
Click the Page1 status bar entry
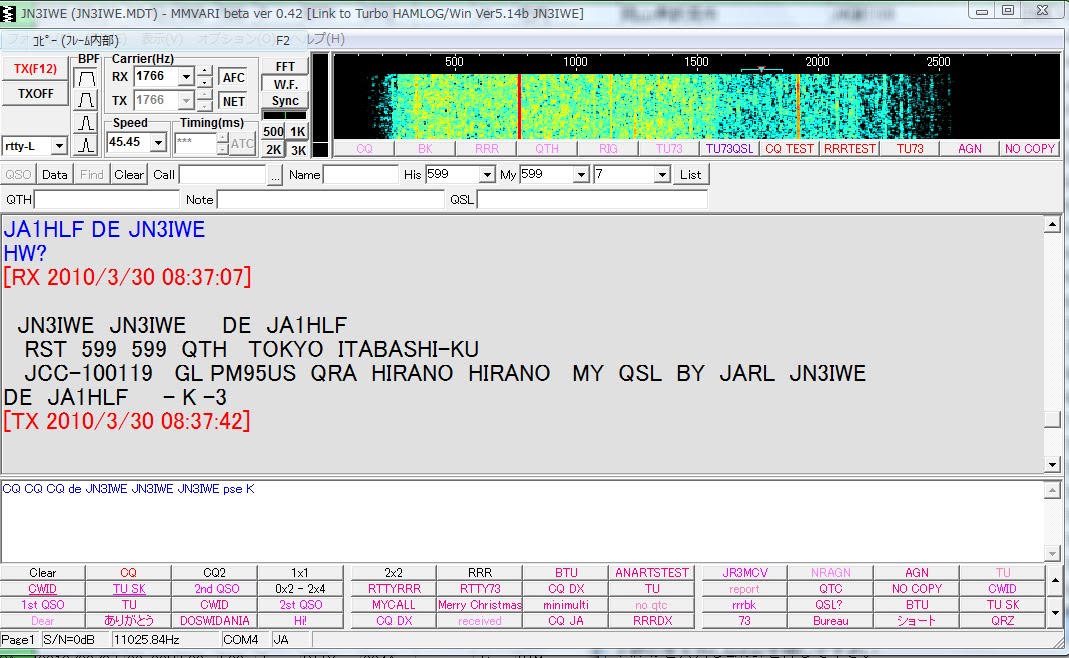18,640
